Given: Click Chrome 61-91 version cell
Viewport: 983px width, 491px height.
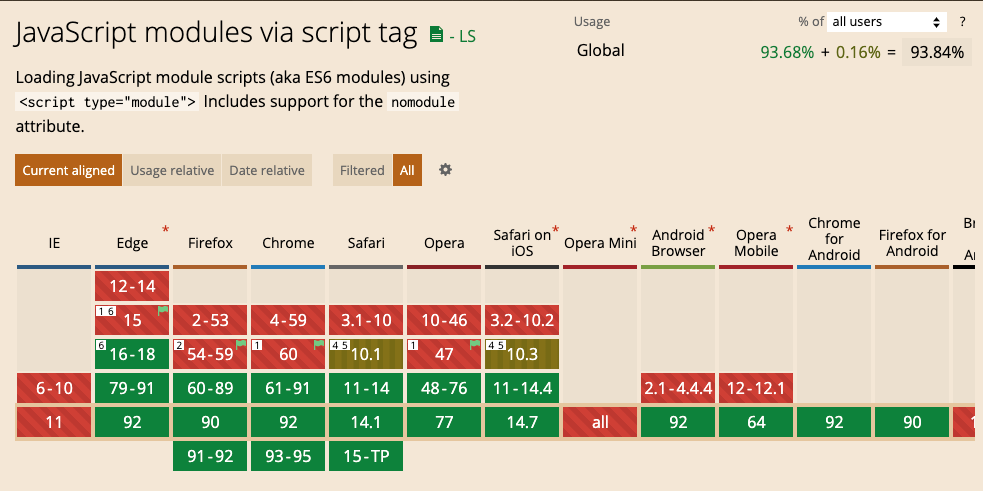Looking at the screenshot, I should (288, 388).
